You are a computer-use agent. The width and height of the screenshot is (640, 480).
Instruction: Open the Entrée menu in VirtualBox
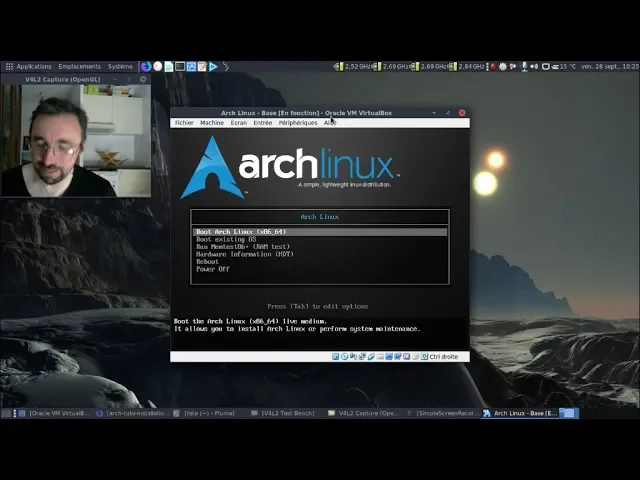pyautogui.click(x=262, y=123)
